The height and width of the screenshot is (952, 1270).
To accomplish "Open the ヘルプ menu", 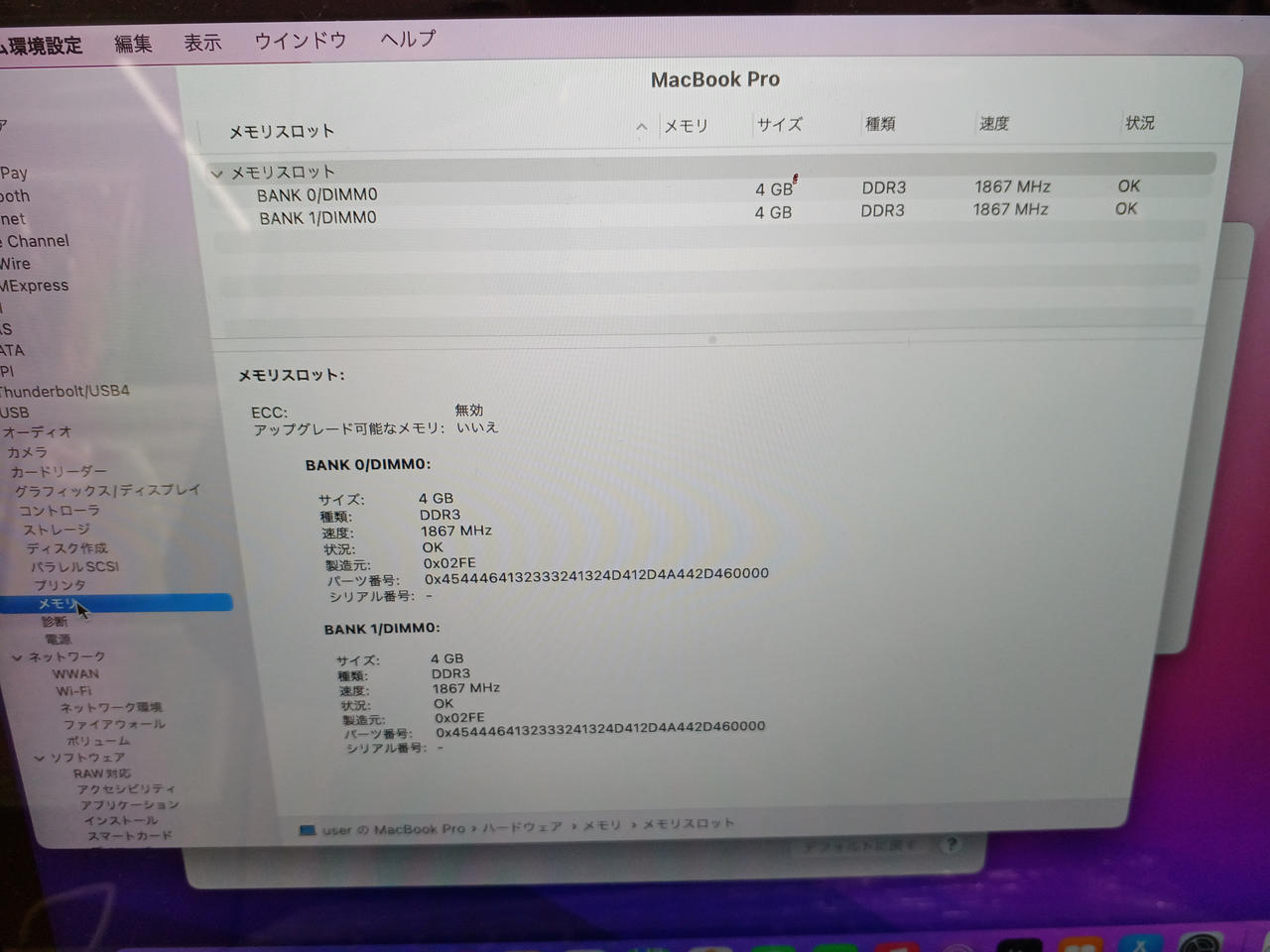I will coord(408,39).
